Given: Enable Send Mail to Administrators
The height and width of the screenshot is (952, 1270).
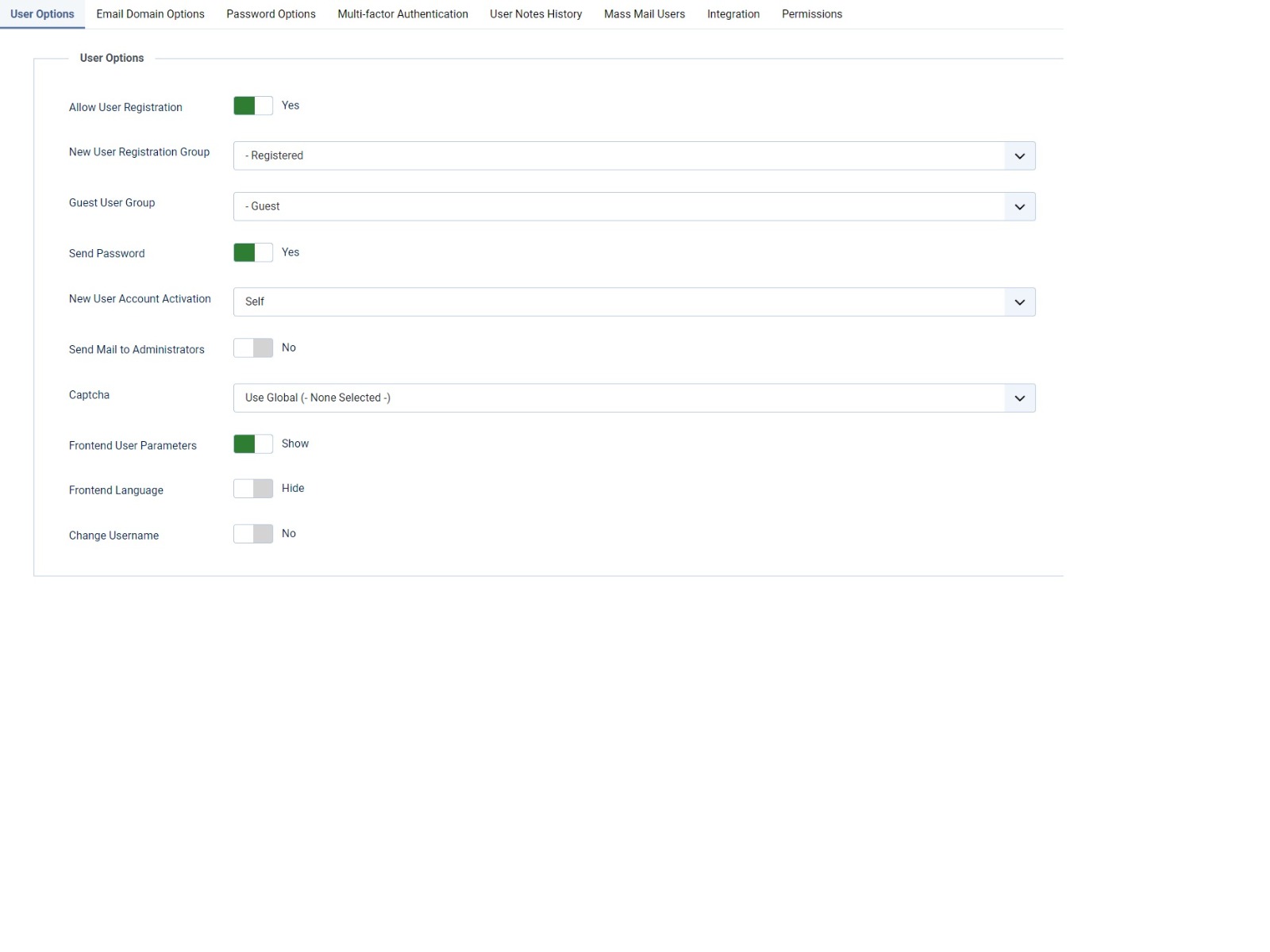Looking at the screenshot, I should (x=253, y=348).
